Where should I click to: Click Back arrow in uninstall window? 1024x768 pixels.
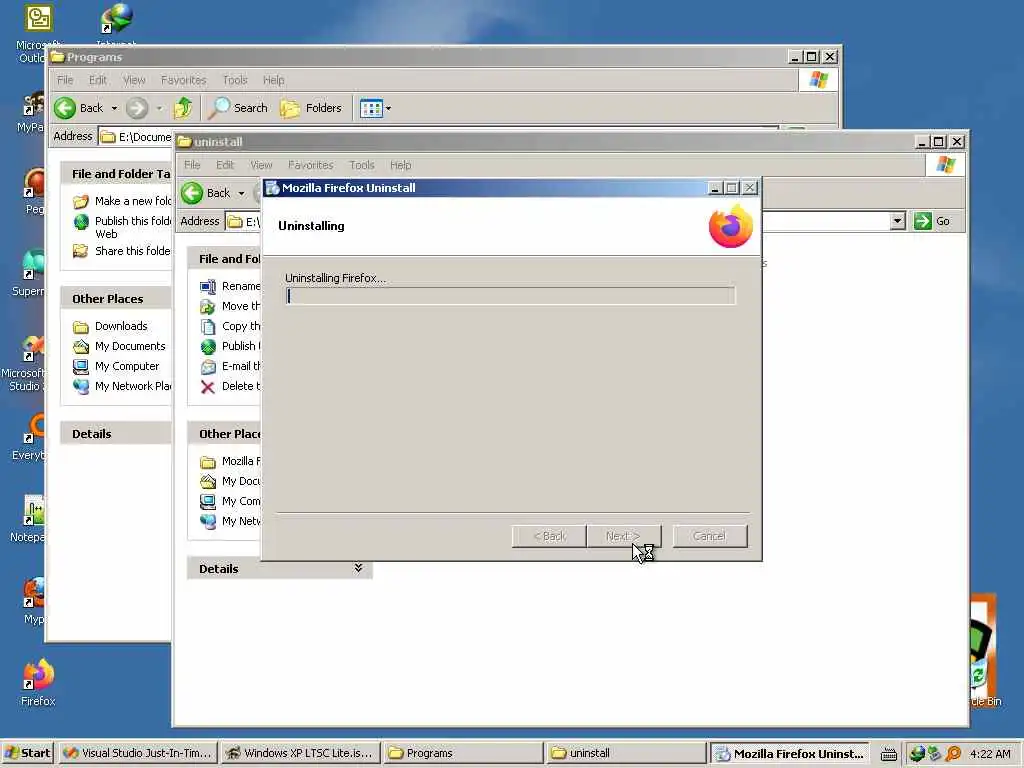193,193
